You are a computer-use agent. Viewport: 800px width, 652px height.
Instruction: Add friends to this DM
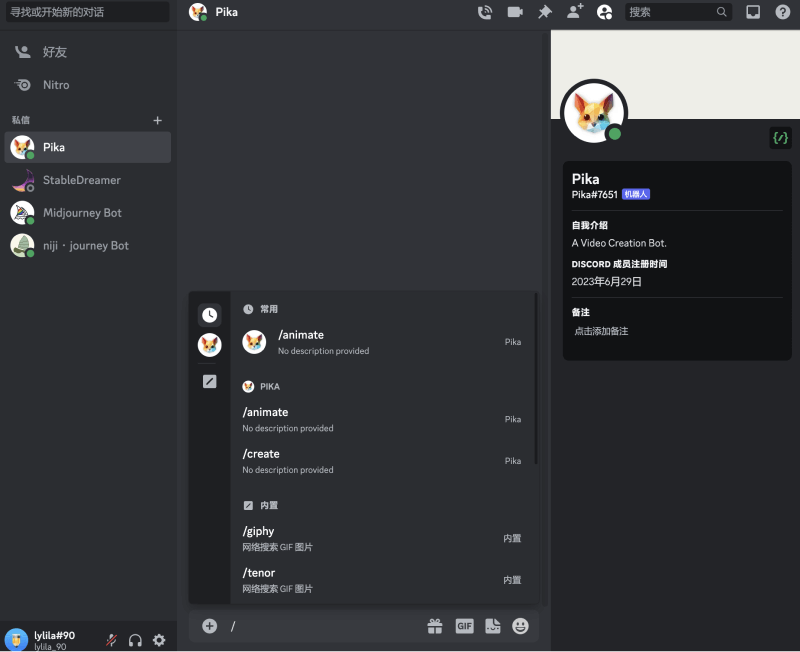(575, 12)
